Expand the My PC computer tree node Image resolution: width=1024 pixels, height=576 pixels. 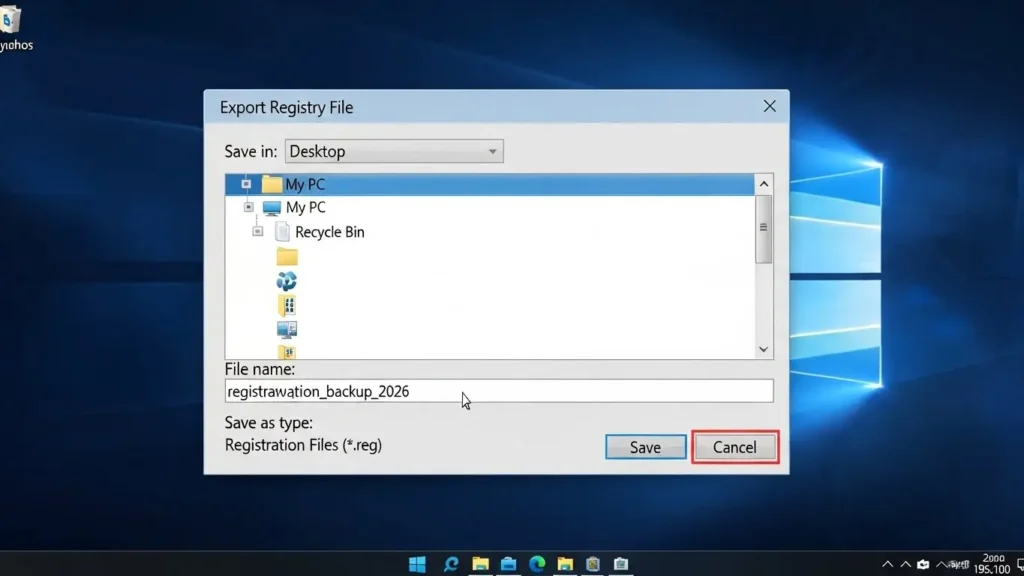249,208
